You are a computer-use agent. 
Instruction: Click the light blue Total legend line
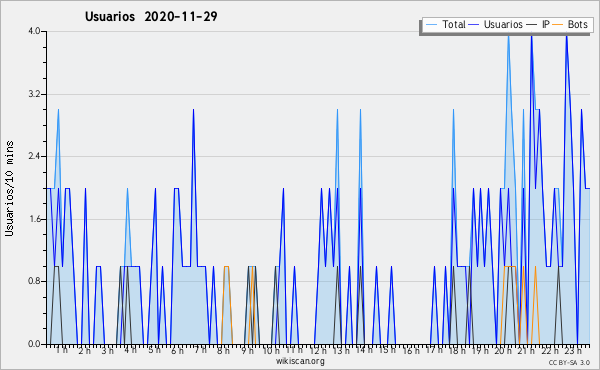(x=431, y=25)
